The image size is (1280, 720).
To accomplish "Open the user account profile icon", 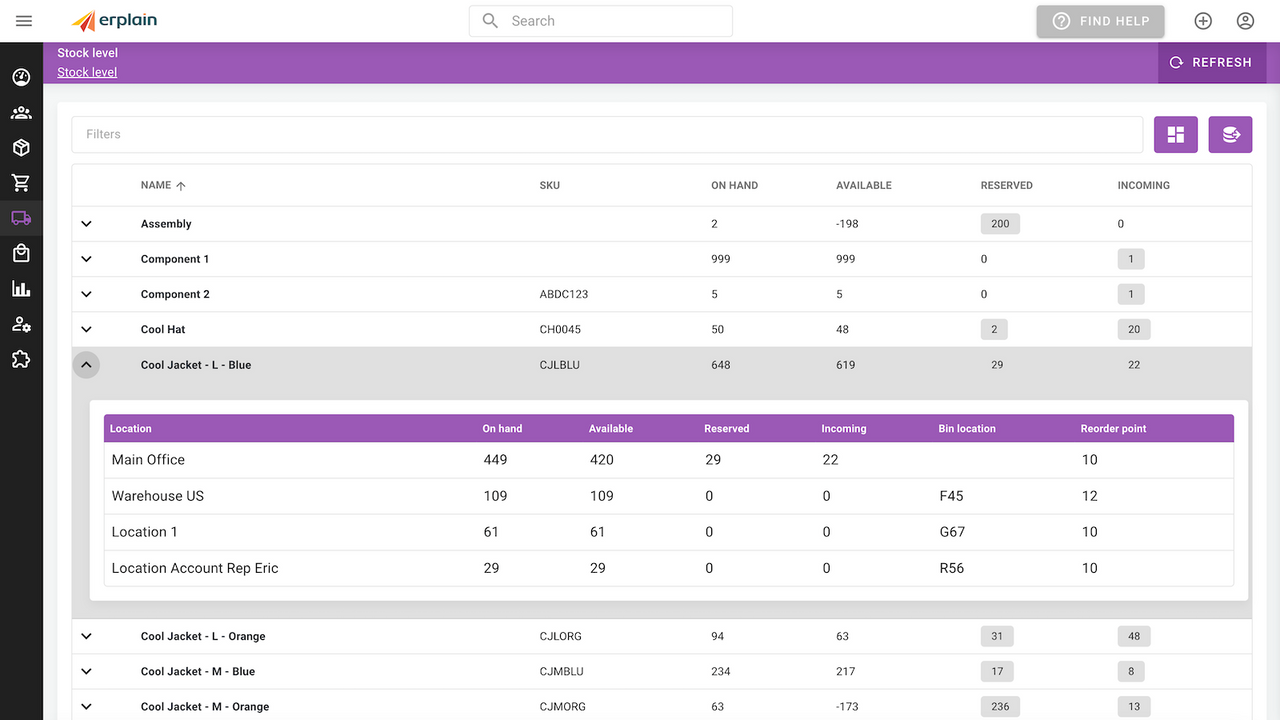I will click(1245, 21).
